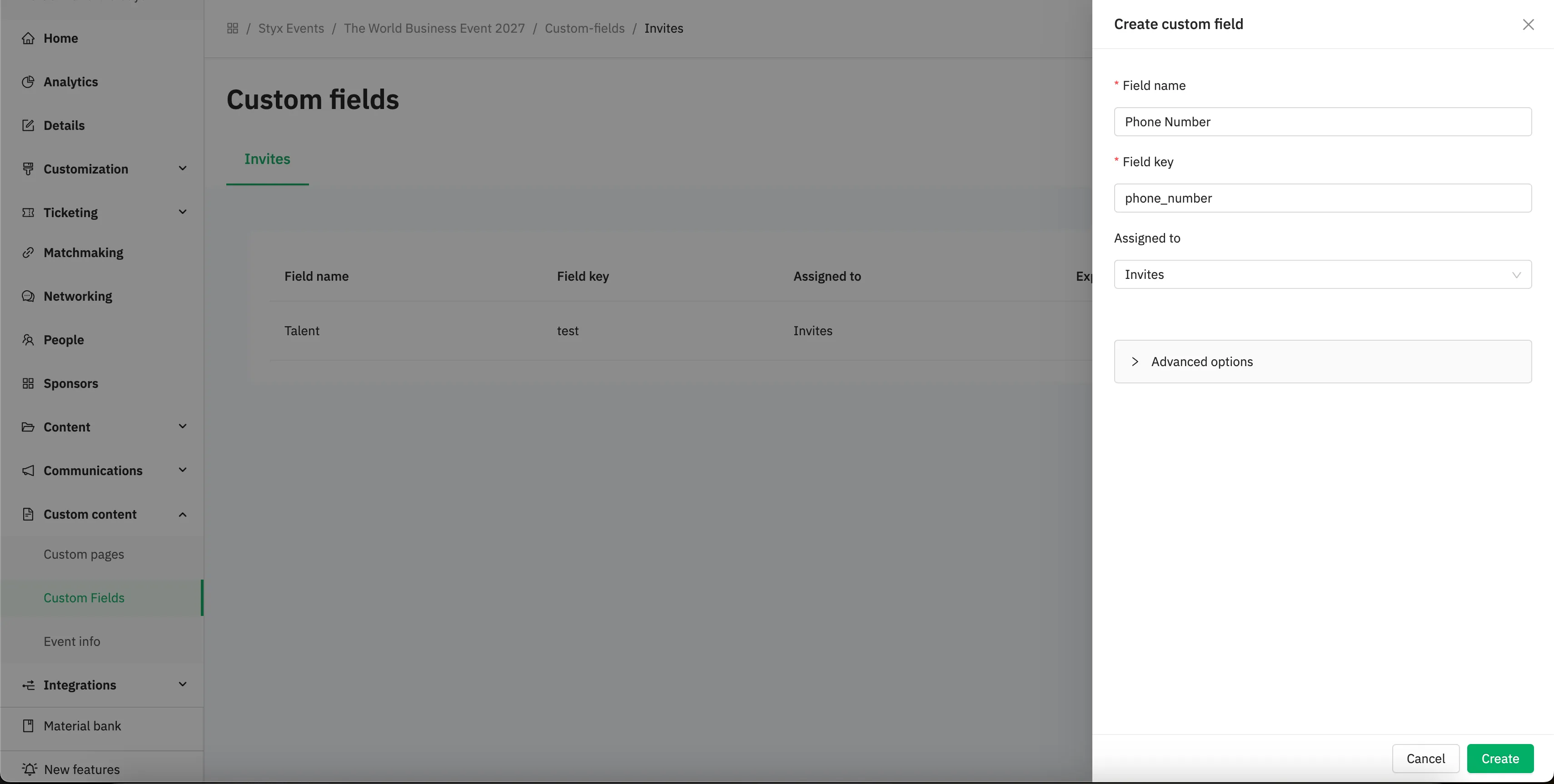Click the Assigned to column header

pyautogui.click(x=827, y=276)
